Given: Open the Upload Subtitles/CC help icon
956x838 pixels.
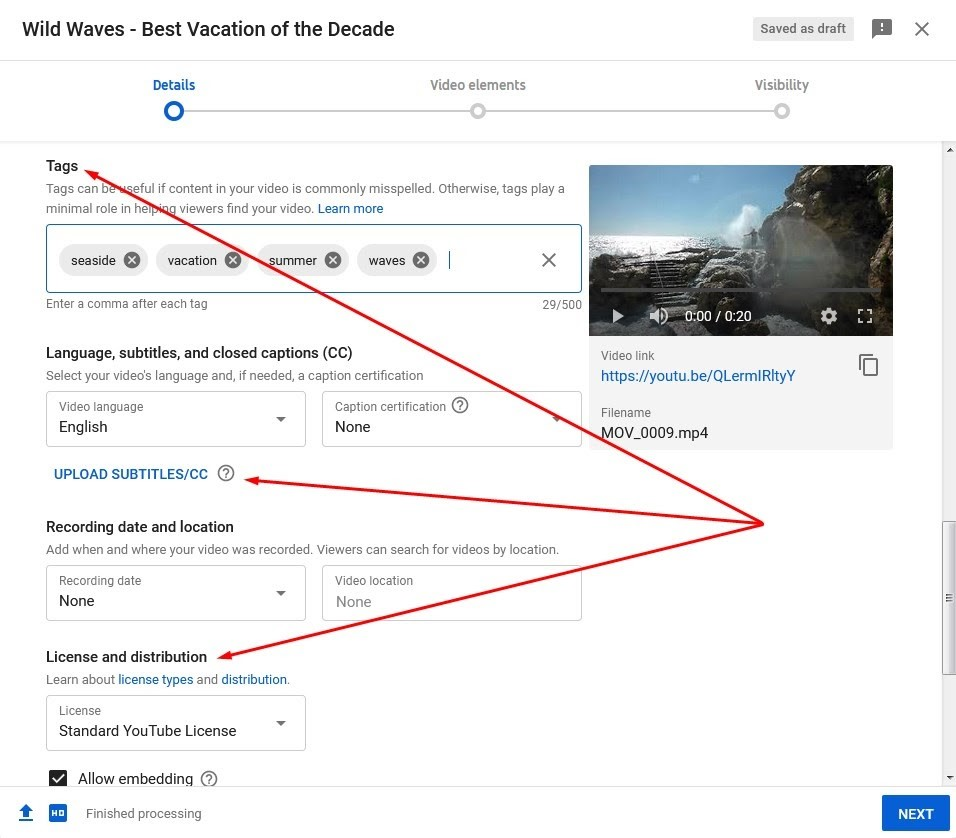Looking at the screenshot, I should click(x=226, y=473).
